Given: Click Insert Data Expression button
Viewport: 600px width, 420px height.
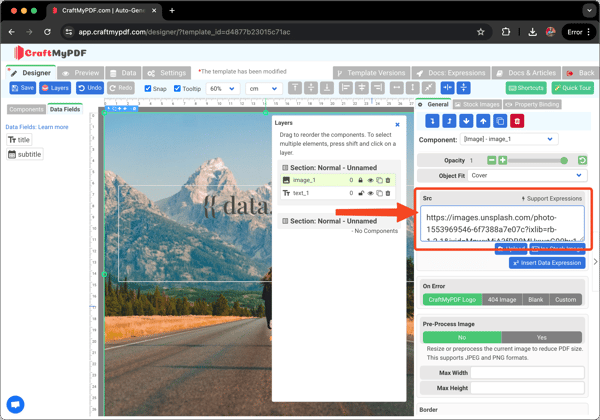Looking at the screenshot, I should click(x=547, y=263).
